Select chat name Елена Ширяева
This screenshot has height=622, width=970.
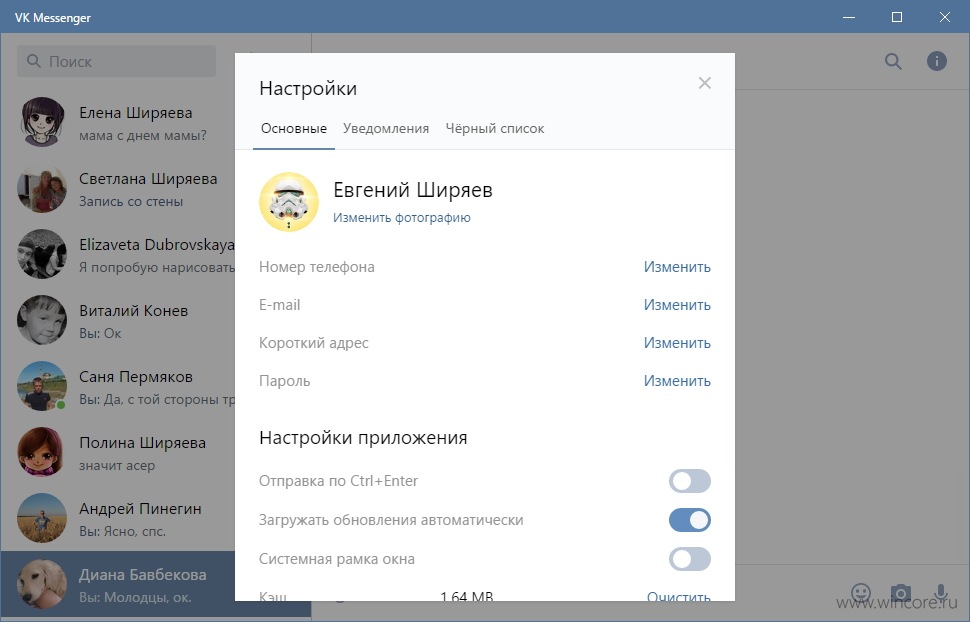(135, 113)
